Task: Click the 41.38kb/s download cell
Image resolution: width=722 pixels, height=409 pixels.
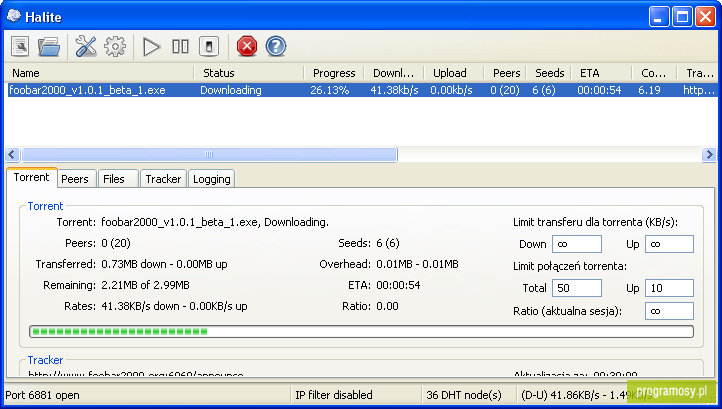Action: pos(394,90)
